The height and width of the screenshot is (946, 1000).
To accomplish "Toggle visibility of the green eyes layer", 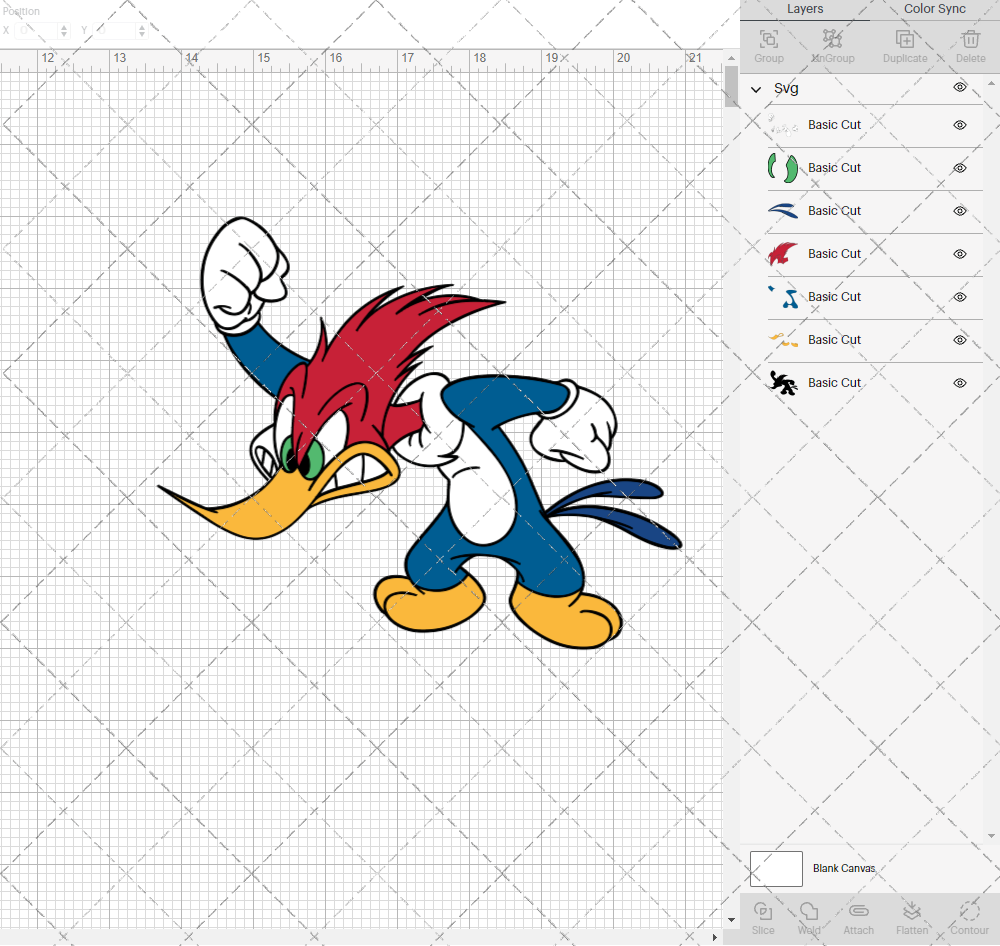I will [x=960, y=168].
